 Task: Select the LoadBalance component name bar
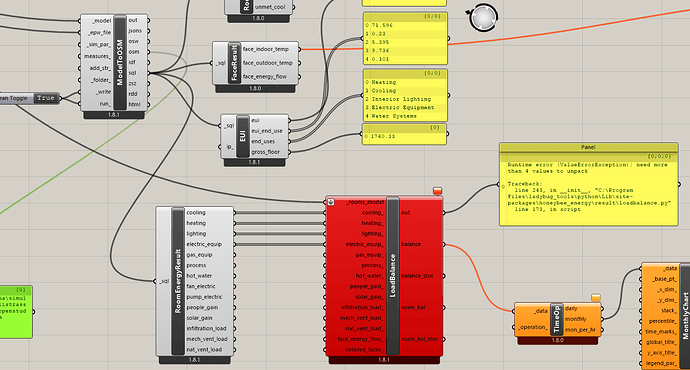(x=393, y=276)
